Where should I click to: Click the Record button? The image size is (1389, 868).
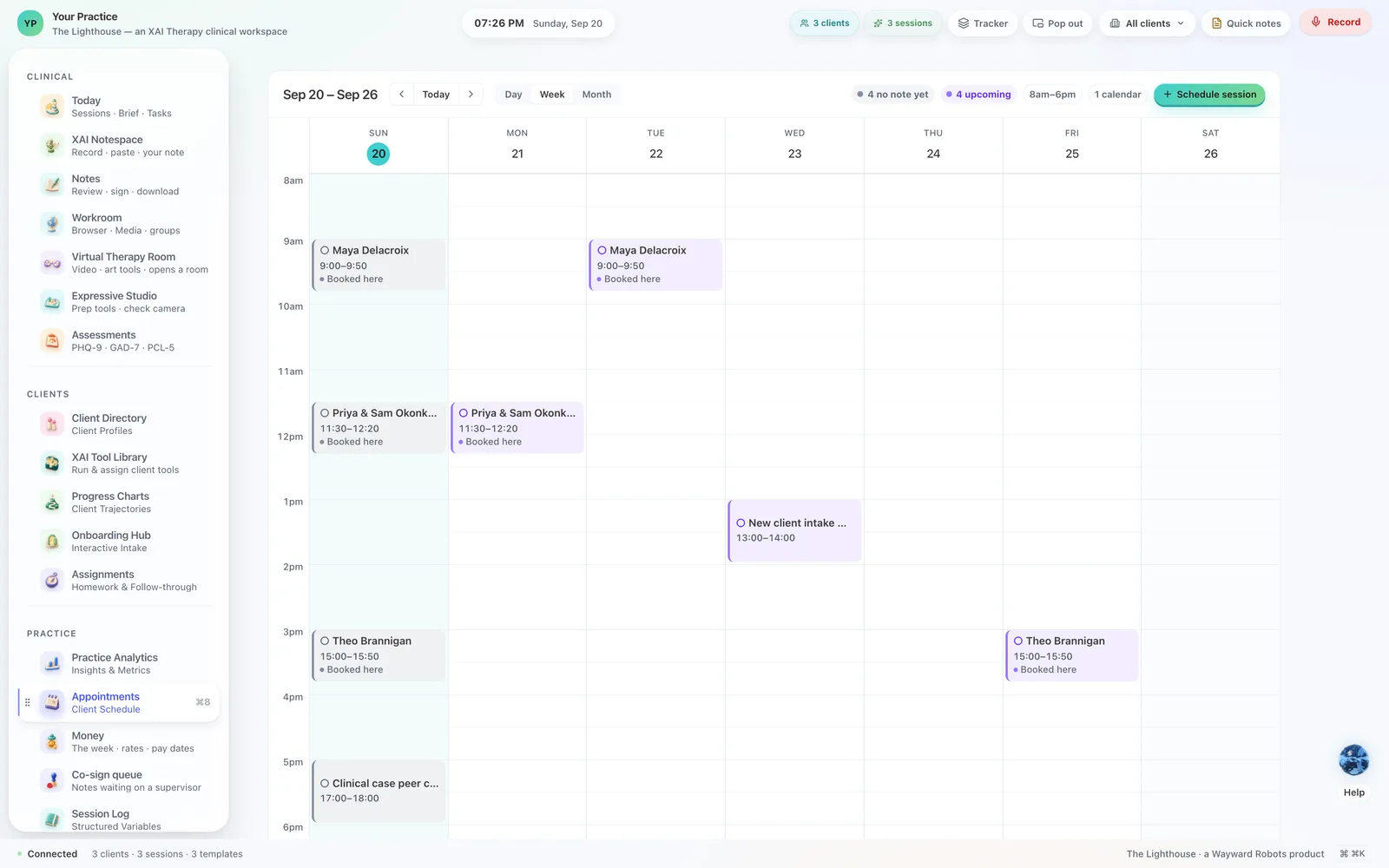[1335, 23]
